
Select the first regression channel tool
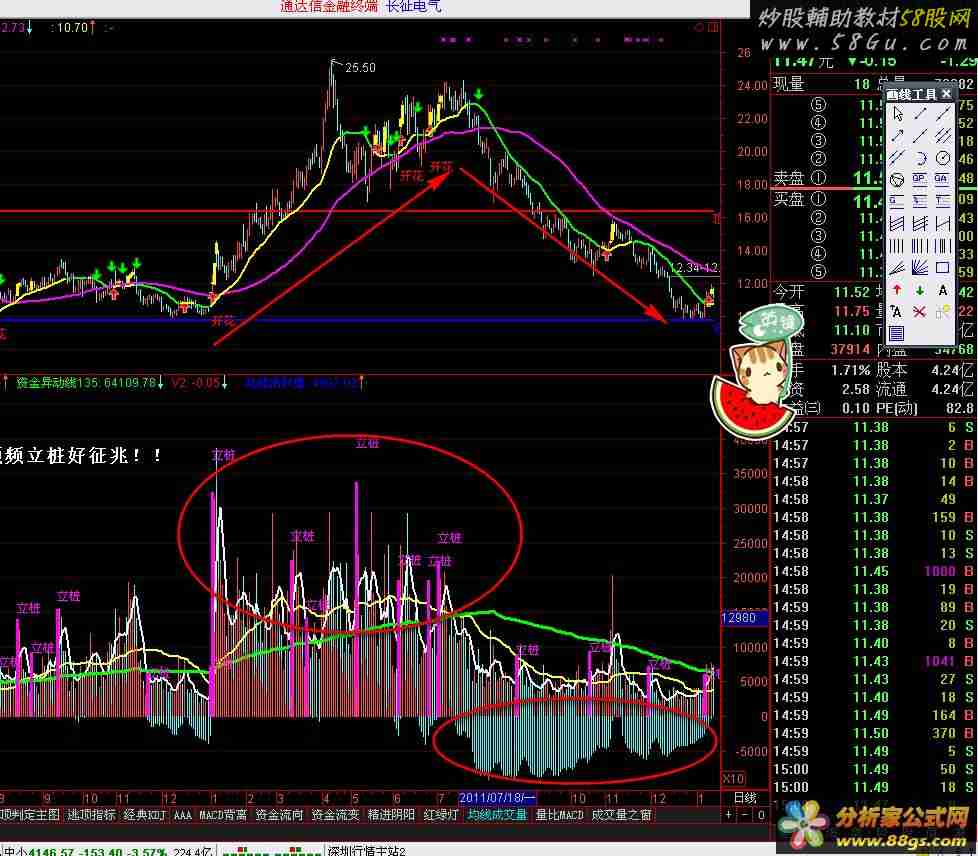[897, 223]
